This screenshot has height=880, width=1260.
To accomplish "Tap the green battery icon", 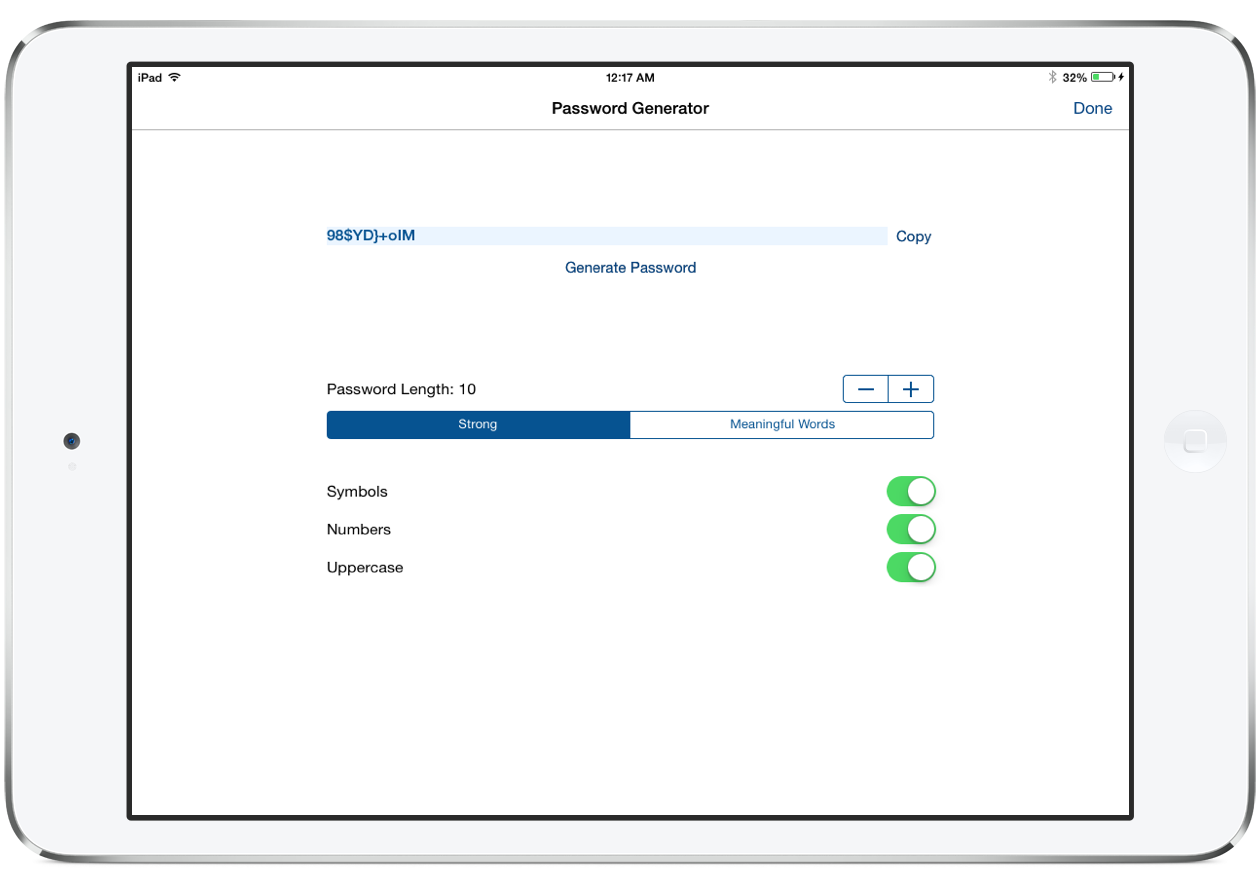I will click(1103, 77).
